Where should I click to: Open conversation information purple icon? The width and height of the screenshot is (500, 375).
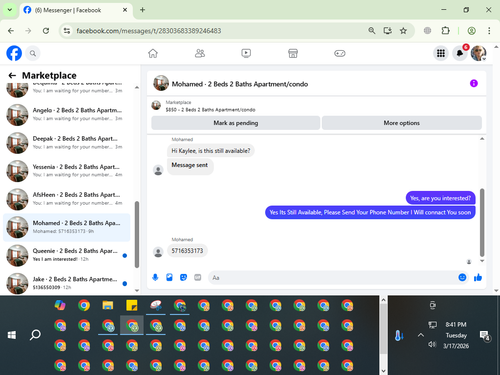[x=474, y=83]
